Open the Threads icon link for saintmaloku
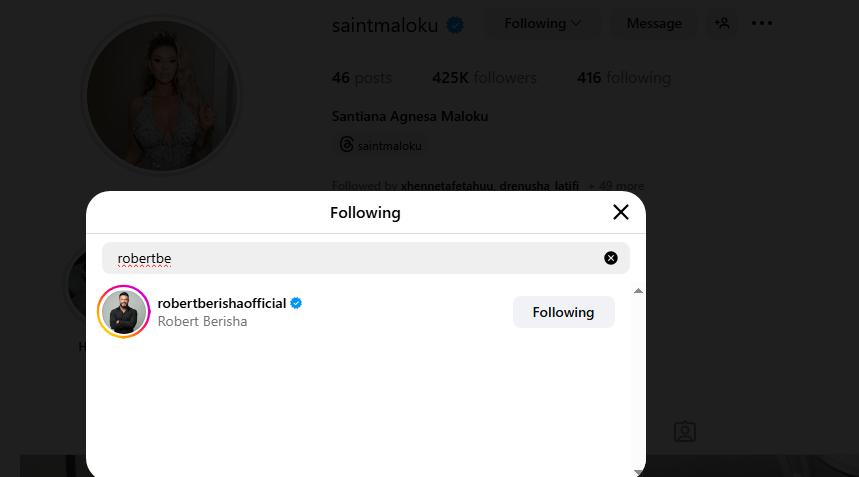The height and width of the screenshot is (477, 859). pos(346,145)
